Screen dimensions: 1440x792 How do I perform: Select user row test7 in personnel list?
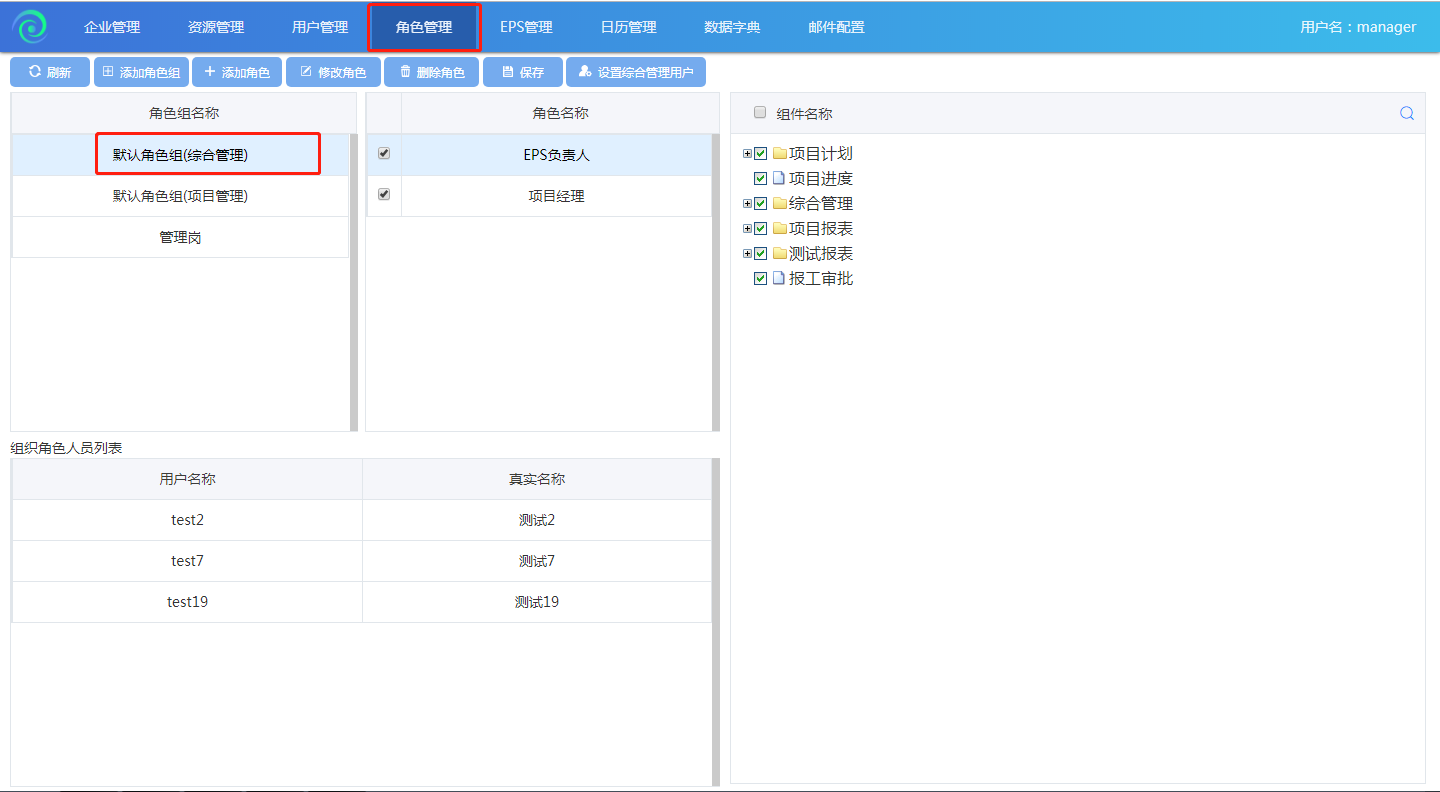pos(187,561)
